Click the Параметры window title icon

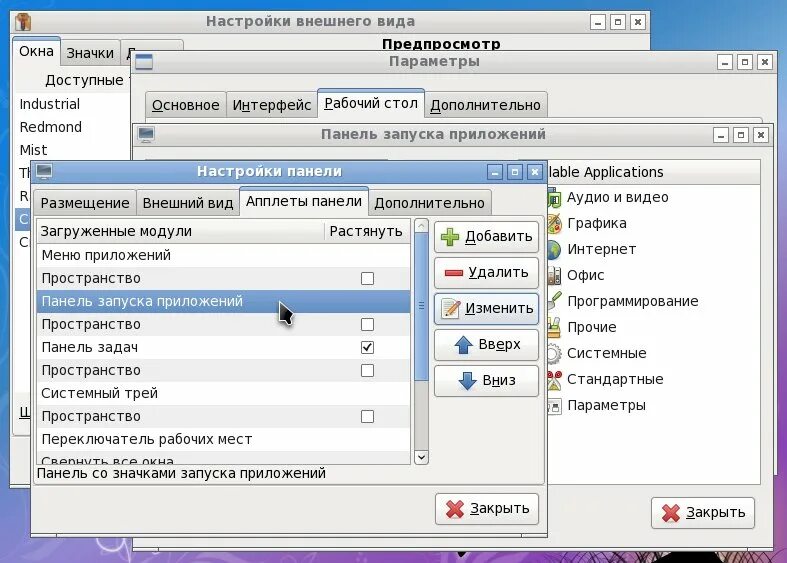(x=144, y=62)
